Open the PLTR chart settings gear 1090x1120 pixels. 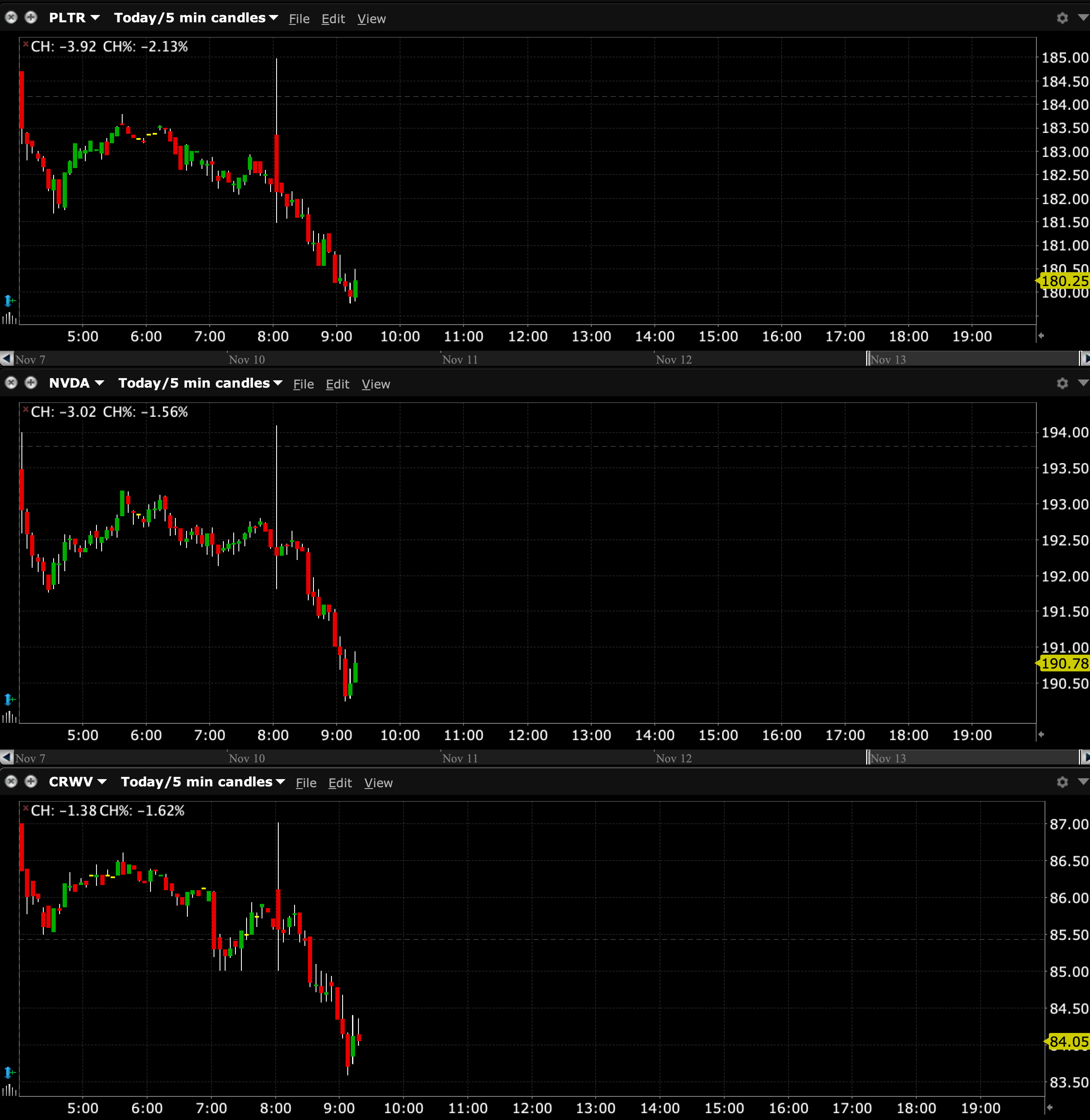coord(1062,18)
